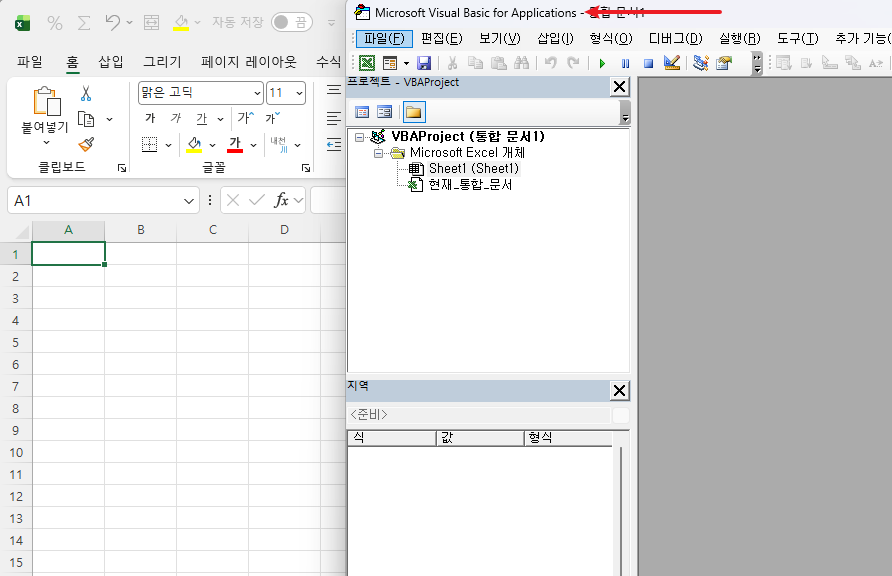The height and width of the screenshot is (576, 892).
Task: Apply yellow fill color in 글꼴 group
Action: pos(194,145)
